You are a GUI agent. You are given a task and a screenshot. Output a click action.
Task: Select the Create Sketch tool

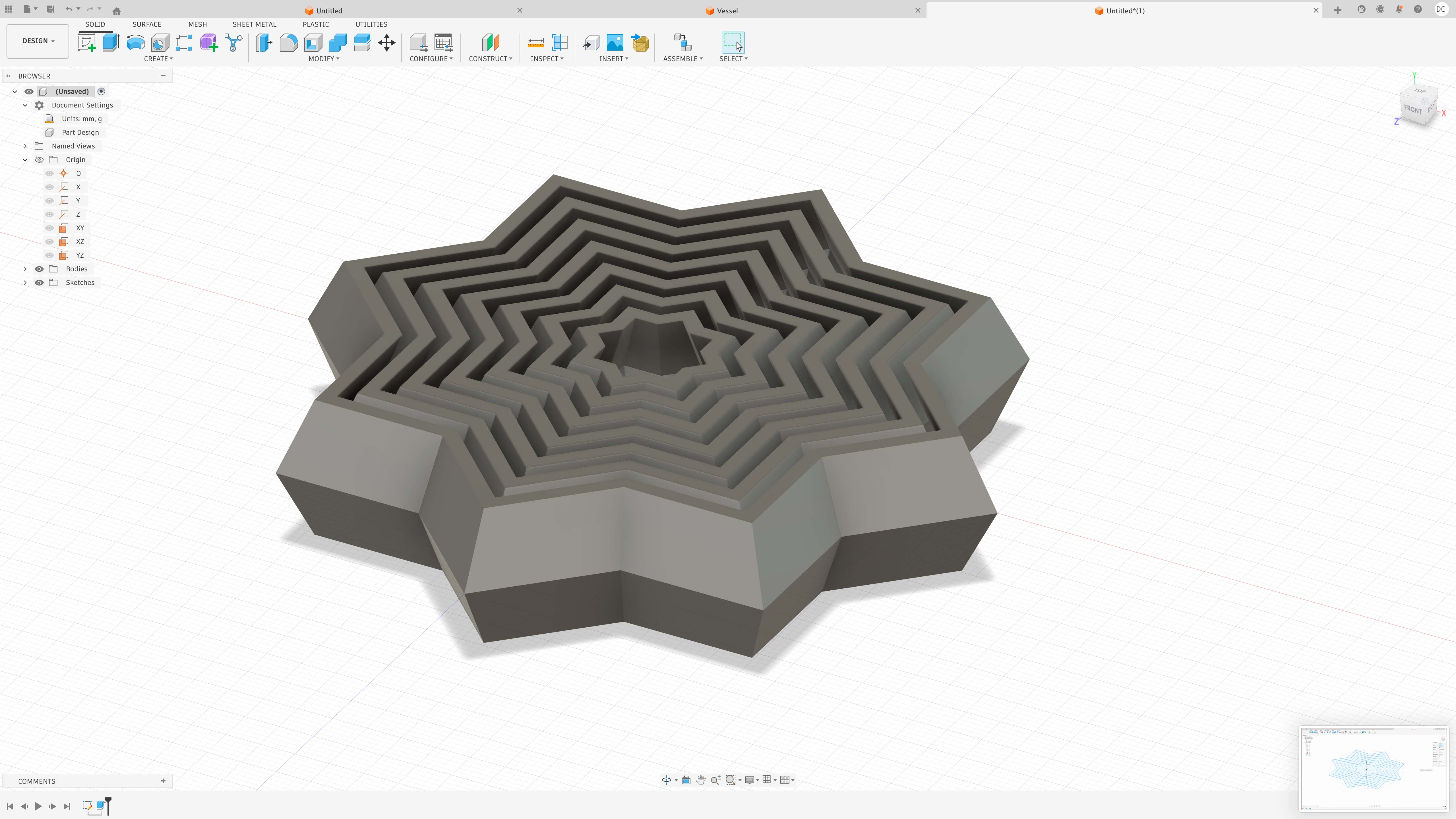[86, 42]
